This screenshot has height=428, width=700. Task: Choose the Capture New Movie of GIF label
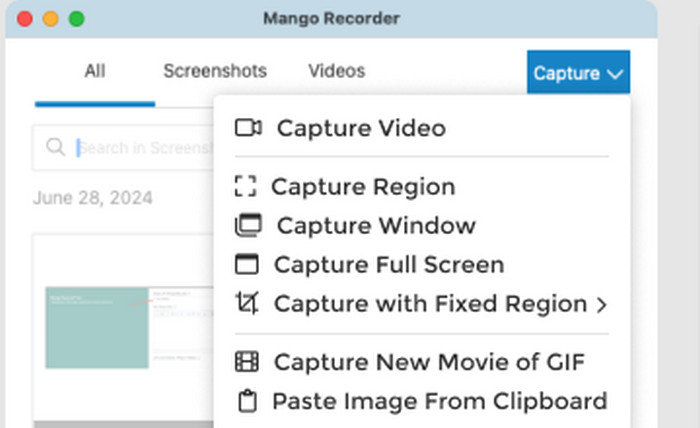pos(429,362)
